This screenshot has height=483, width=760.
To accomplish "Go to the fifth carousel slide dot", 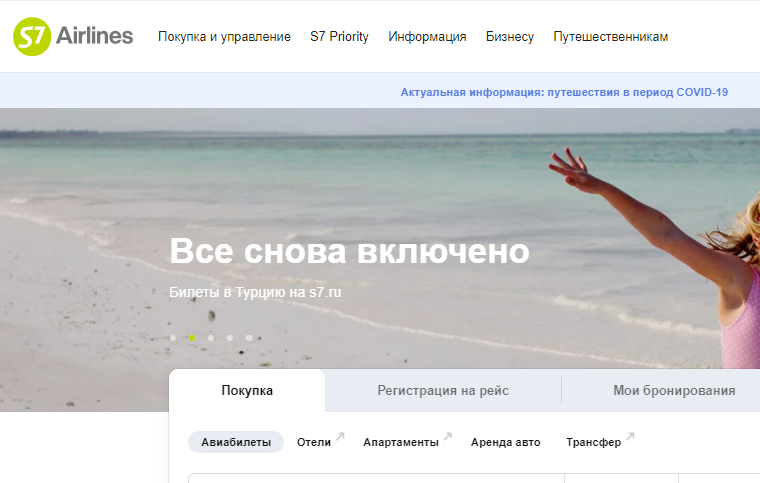I will [249, 338].
